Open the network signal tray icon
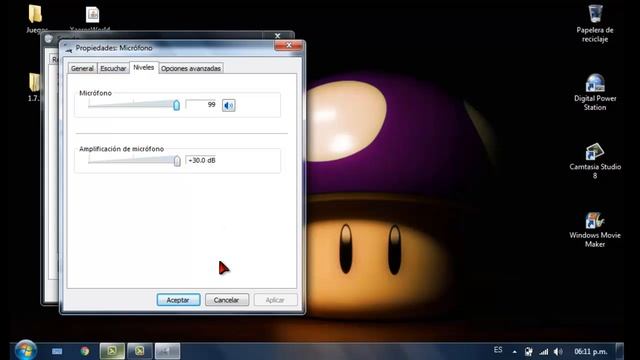This screenshot has width=640, height=360. (544, 351)
